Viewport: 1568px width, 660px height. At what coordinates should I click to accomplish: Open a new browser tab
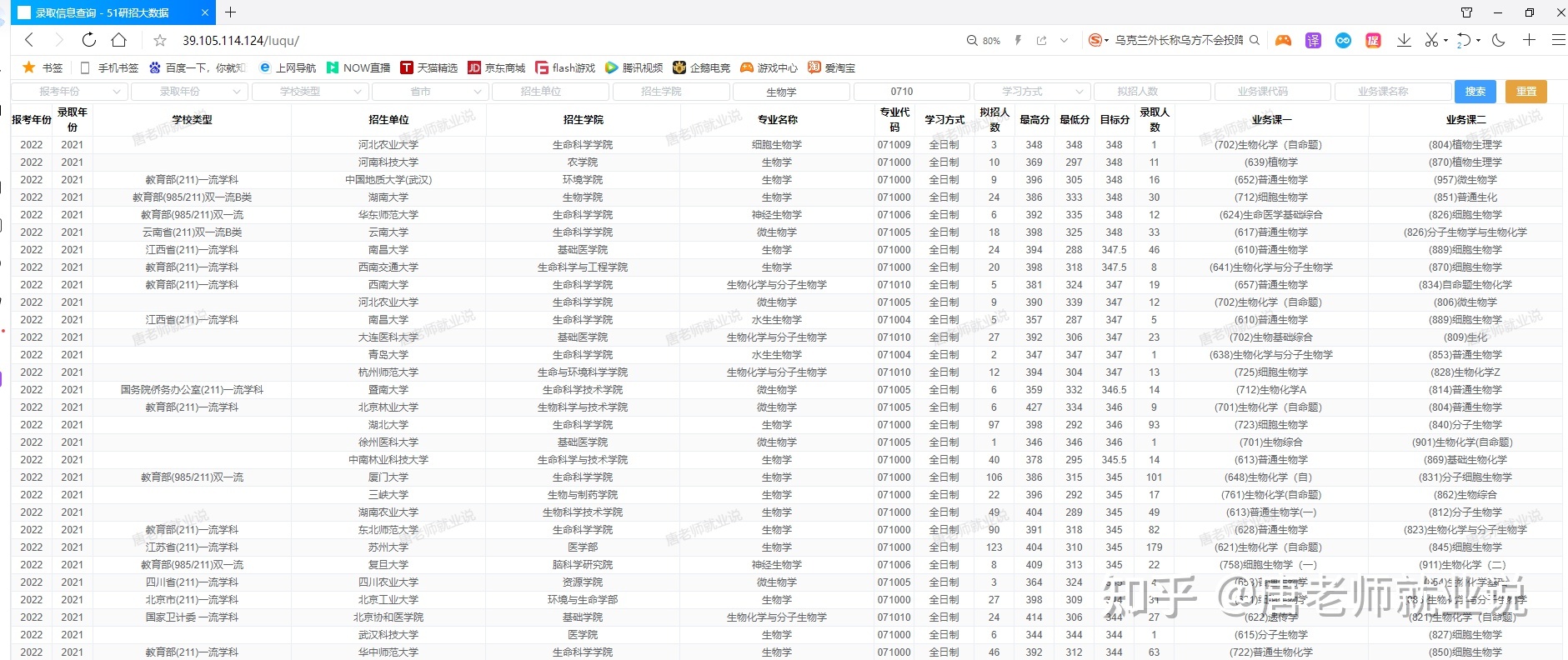231,12
